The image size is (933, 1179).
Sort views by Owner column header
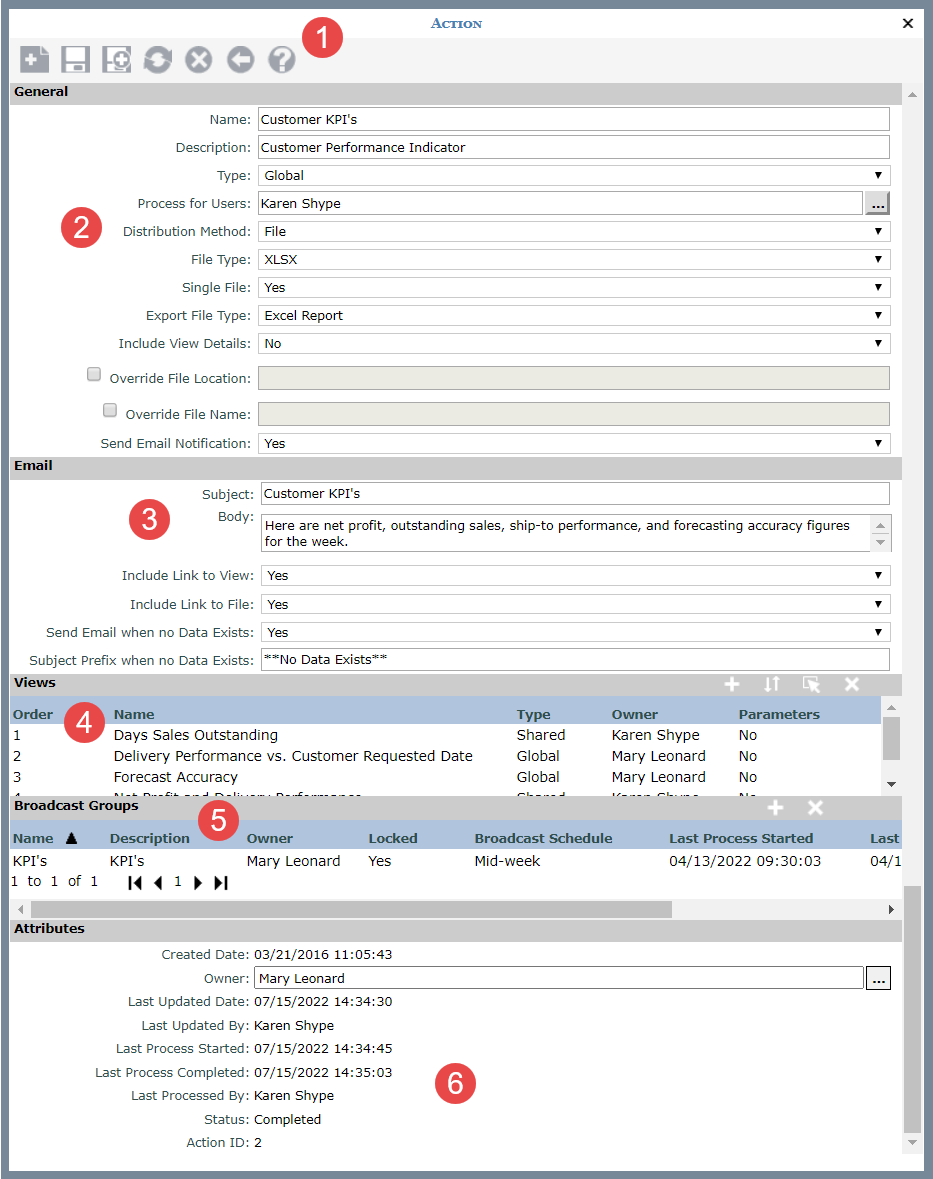(x=635, y=714)
